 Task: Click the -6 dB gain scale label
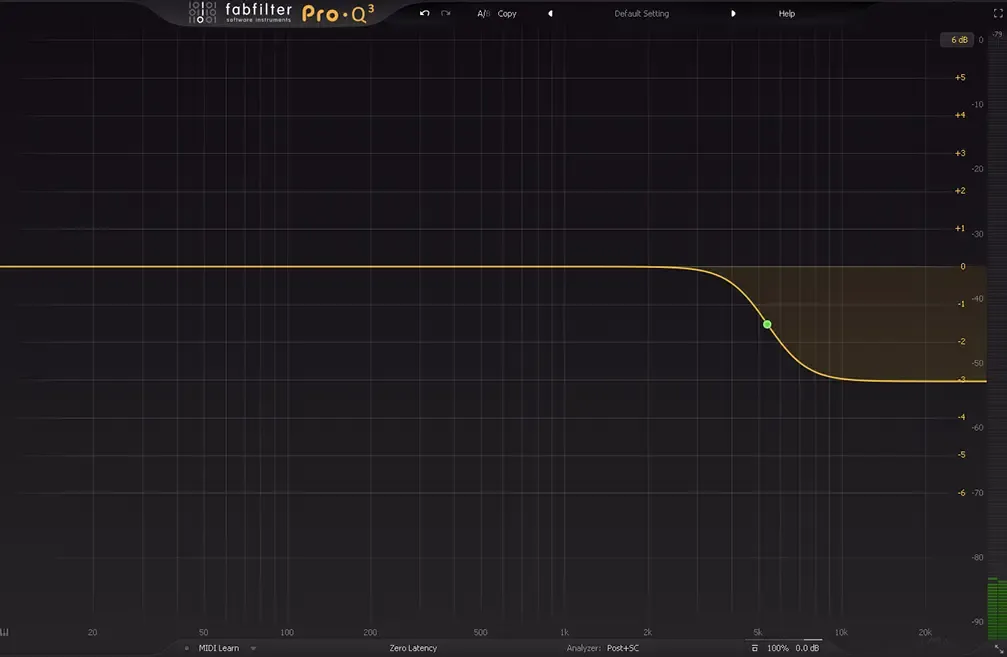pos(961,493)
